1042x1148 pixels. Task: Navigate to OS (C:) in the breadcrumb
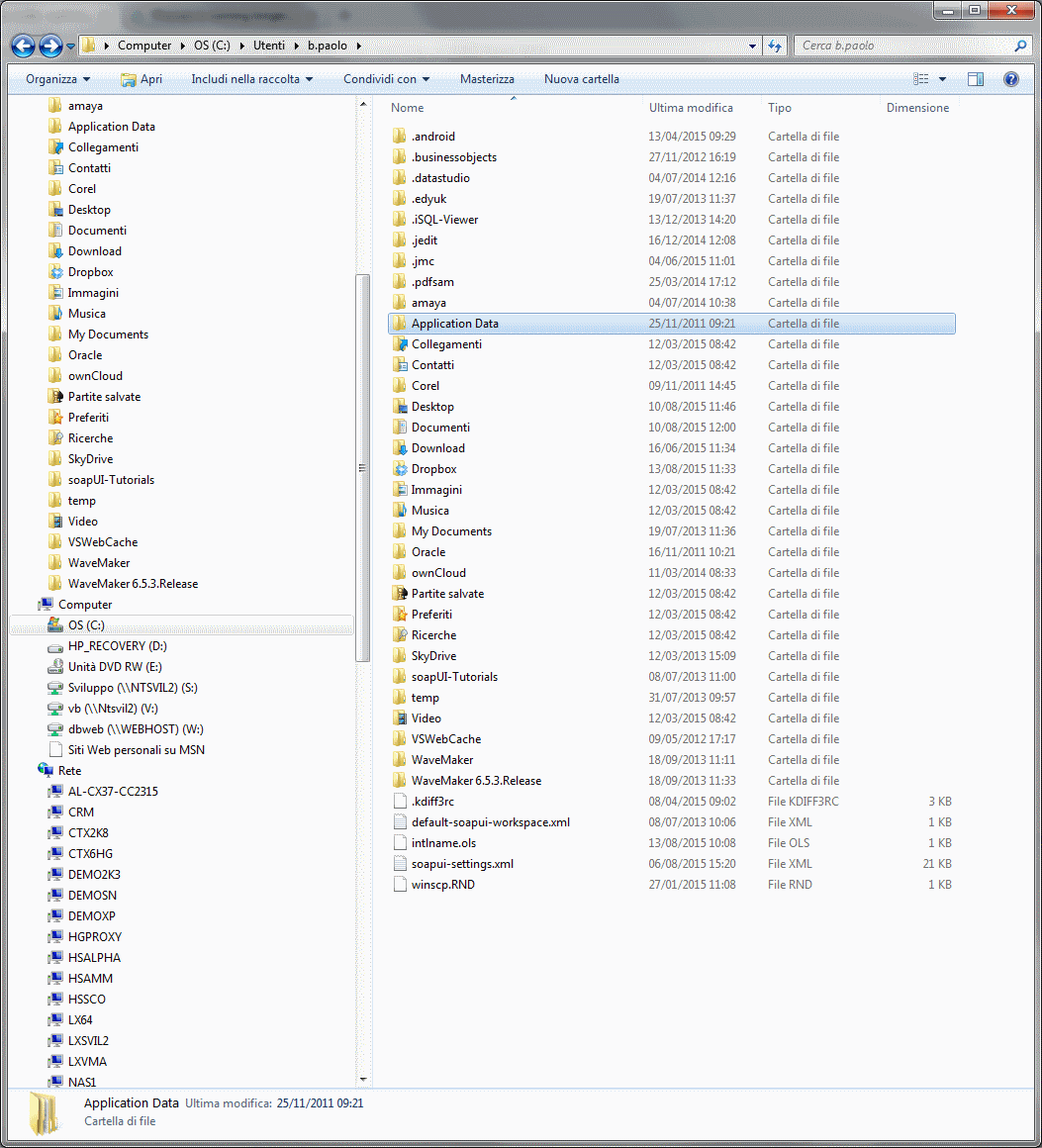(x=212, y=46)
